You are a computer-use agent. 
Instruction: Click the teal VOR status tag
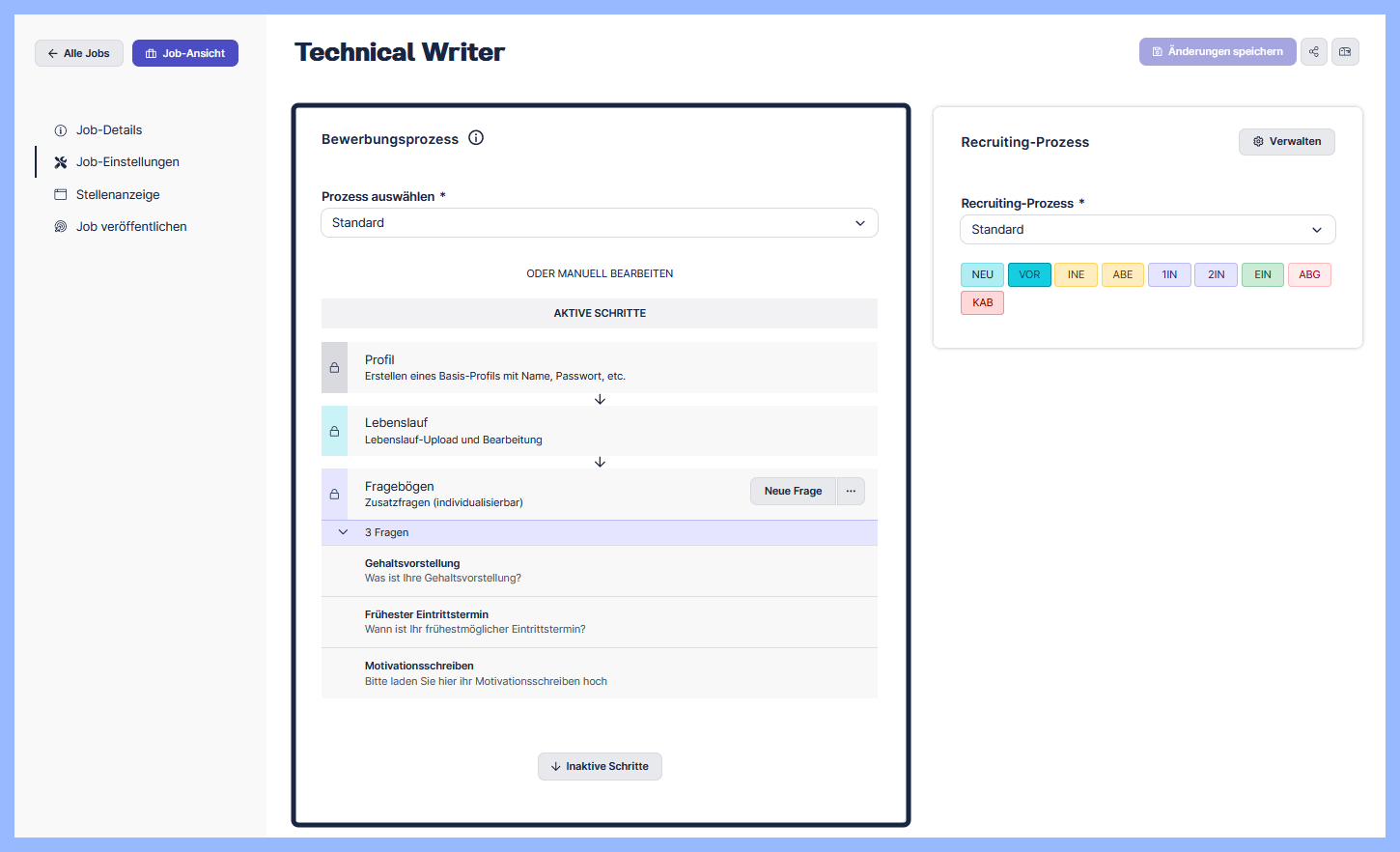(x=1029, y=275)
